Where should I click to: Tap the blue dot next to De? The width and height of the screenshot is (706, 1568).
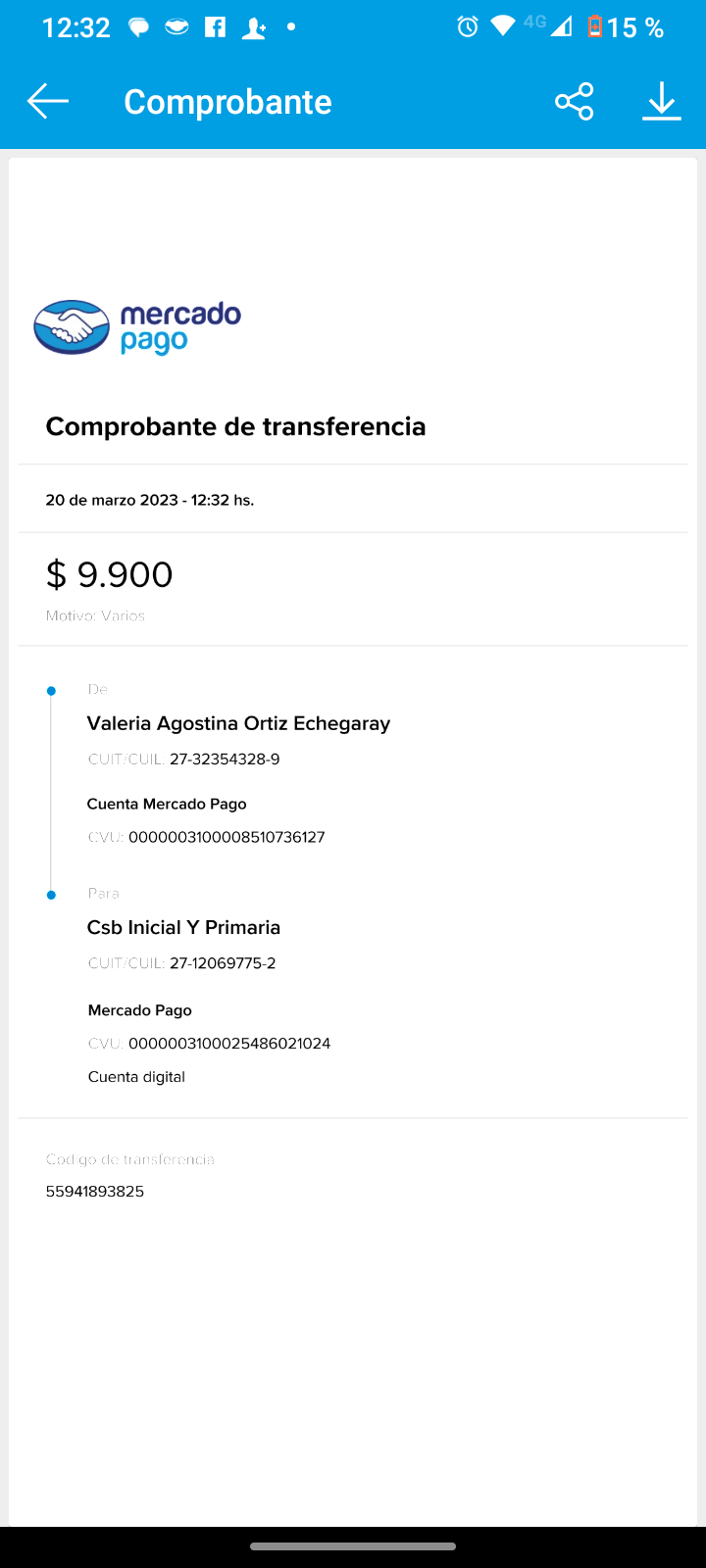point(51,691)
